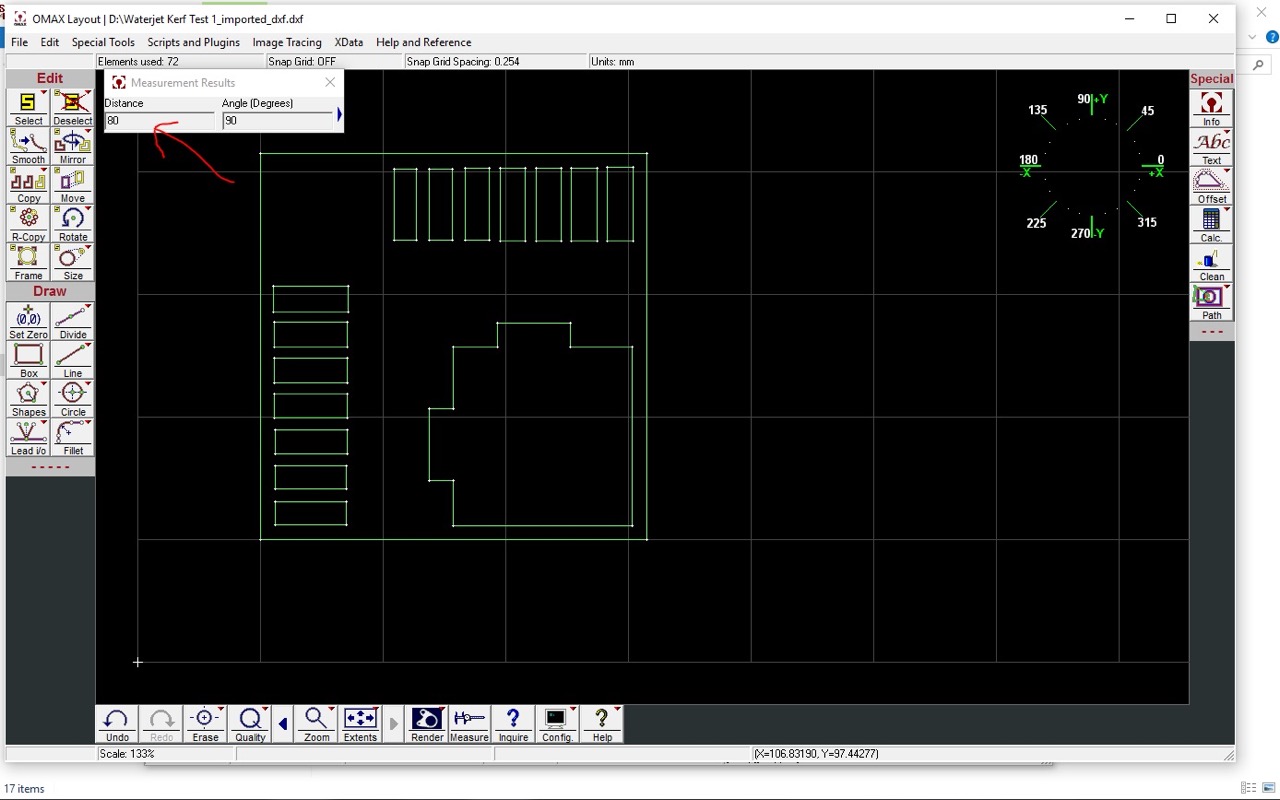
Task: Open Help and Reference menu
Action: (x=424, y=42)
